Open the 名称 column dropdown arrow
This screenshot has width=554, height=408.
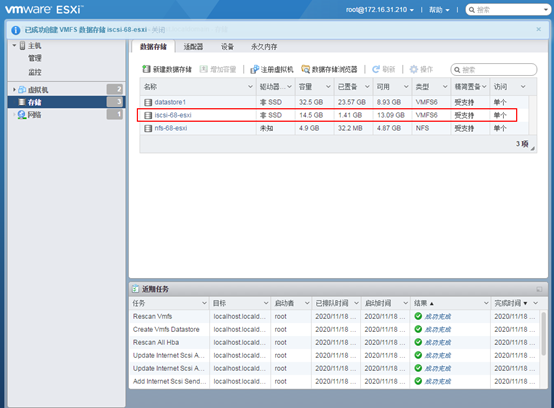click(250, 87)
